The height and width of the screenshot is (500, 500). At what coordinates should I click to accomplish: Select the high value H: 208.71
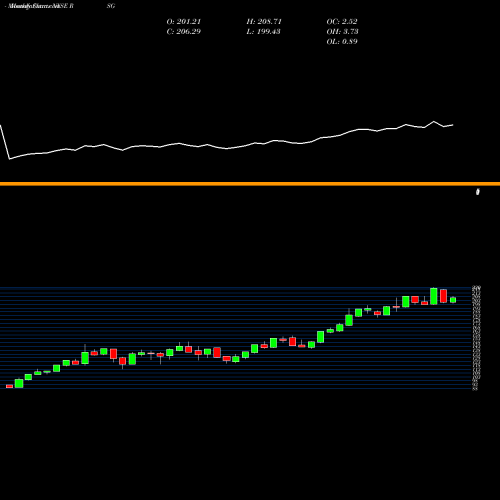[x=264, y=22]
